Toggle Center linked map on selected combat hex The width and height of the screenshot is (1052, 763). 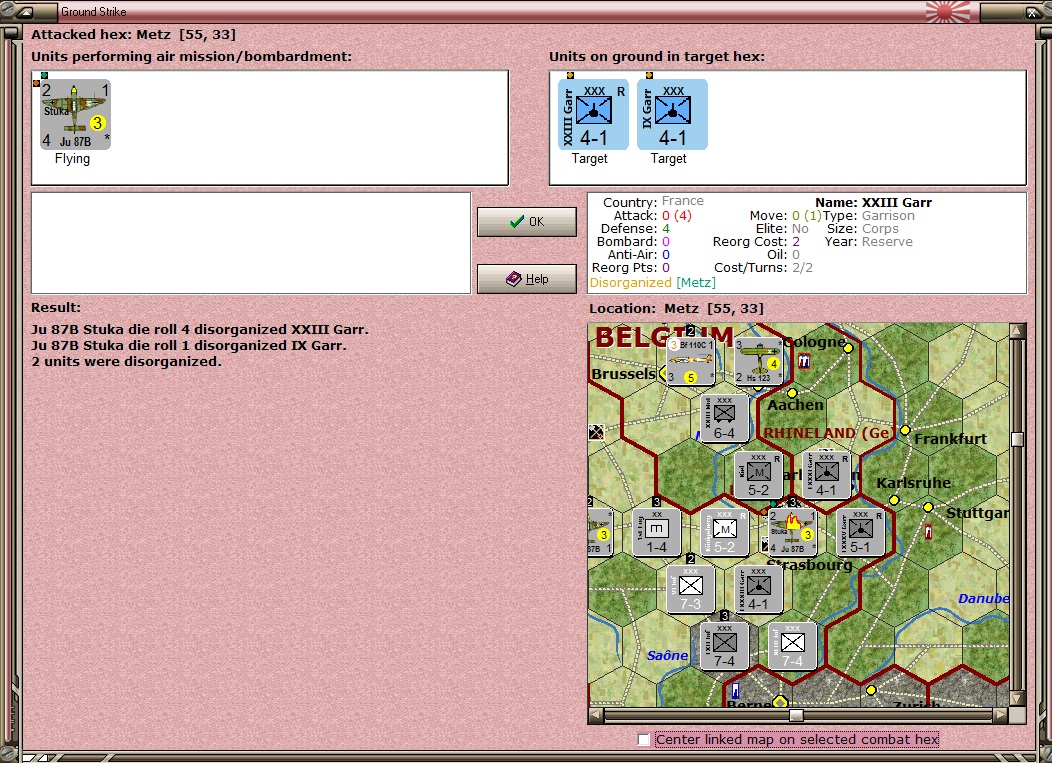coord(644,740)
